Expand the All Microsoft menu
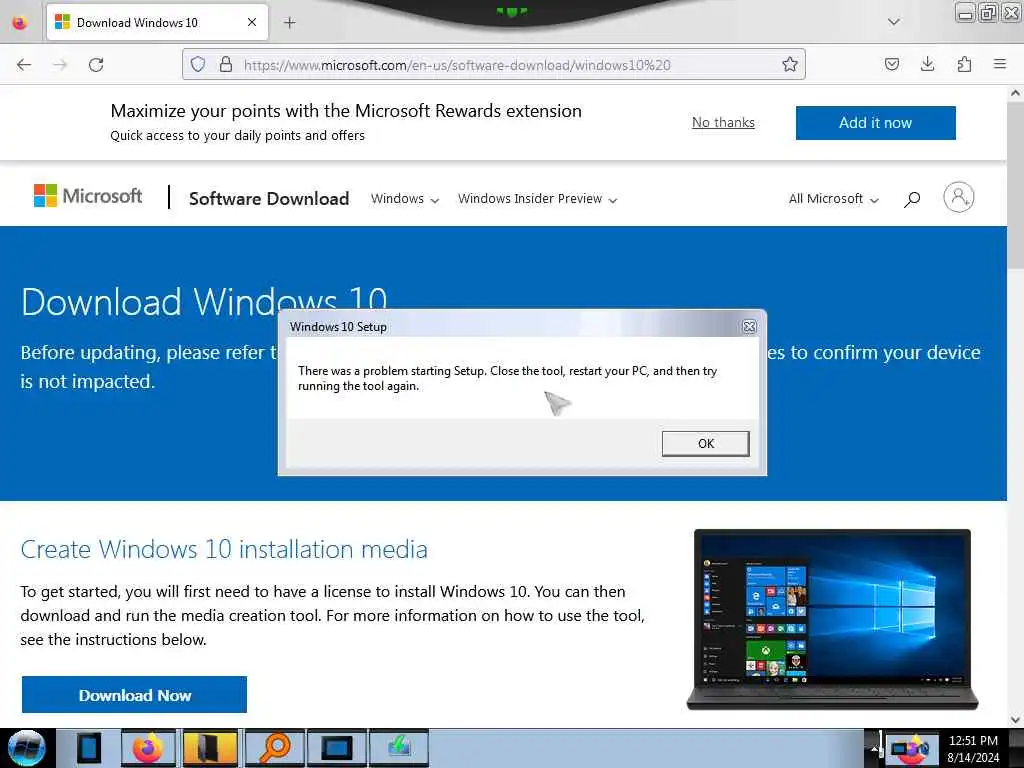This screenshot has width=1024, height=768. pos(833,199)
